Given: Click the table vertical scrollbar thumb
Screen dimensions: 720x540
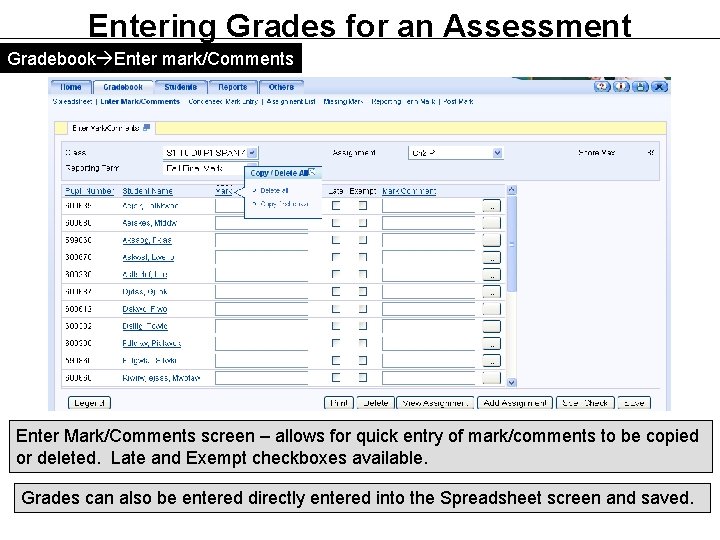Looking at the screenshot, I should coord(512,244).
